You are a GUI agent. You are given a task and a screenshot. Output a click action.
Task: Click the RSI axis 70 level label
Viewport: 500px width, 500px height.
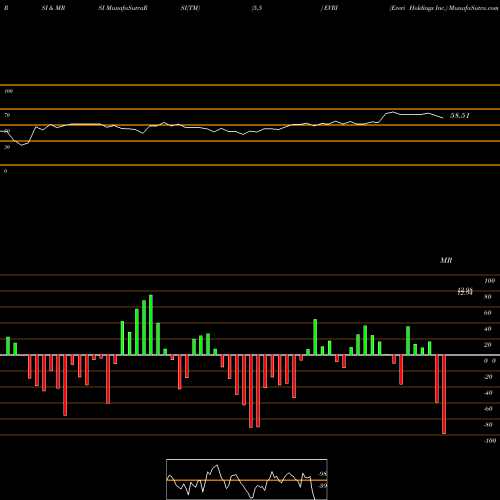click(7, 115)
